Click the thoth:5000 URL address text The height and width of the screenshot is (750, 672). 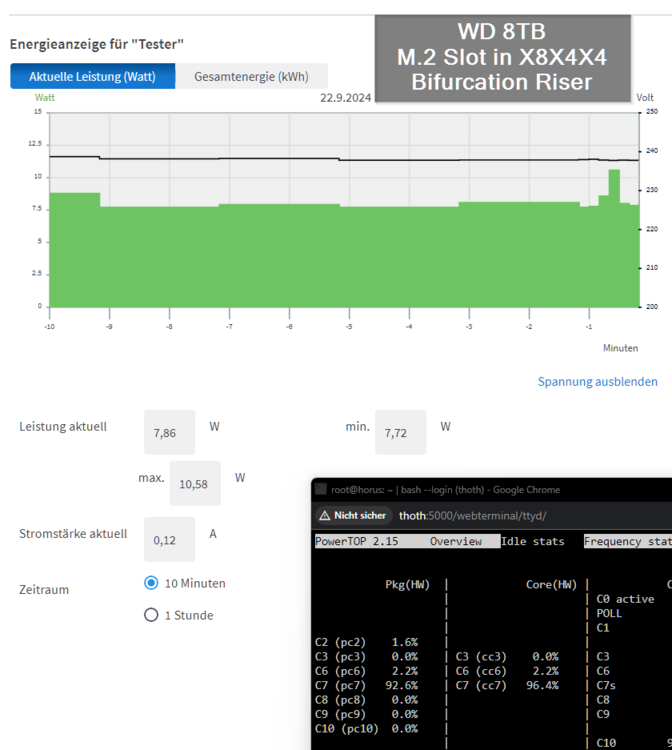coord(473,516)
